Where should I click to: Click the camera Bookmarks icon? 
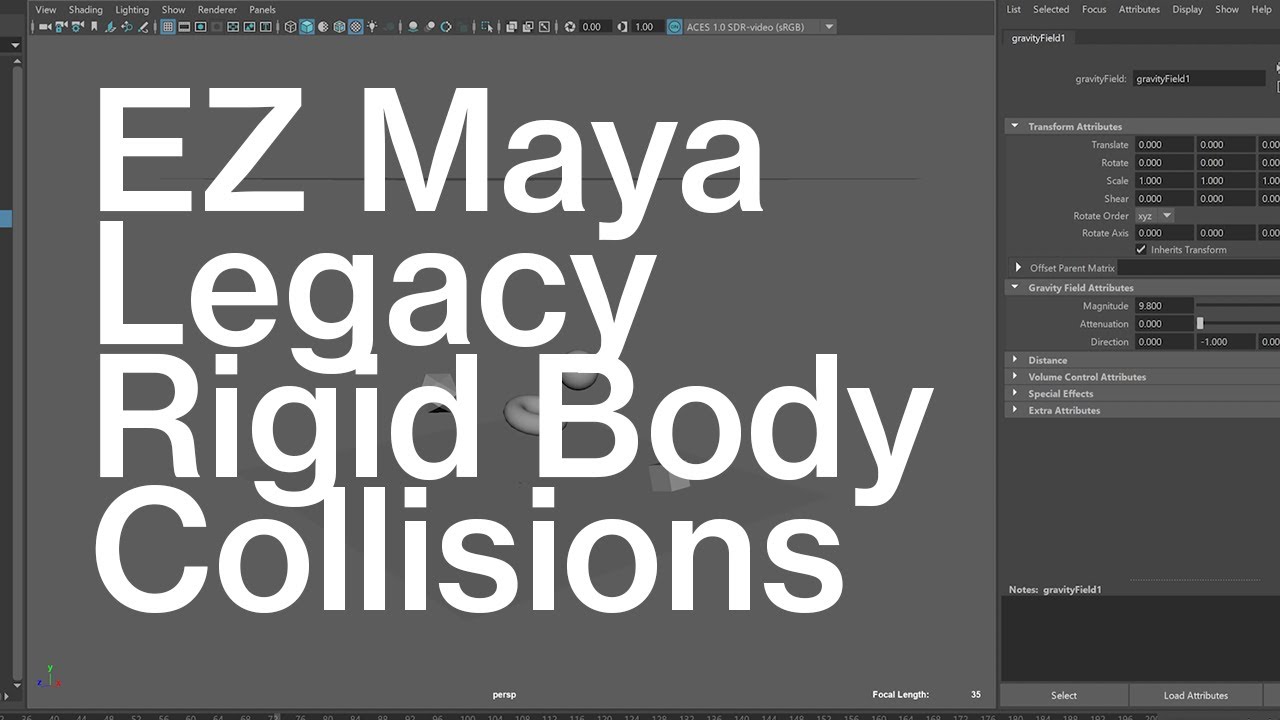click(x=94, y=27)
